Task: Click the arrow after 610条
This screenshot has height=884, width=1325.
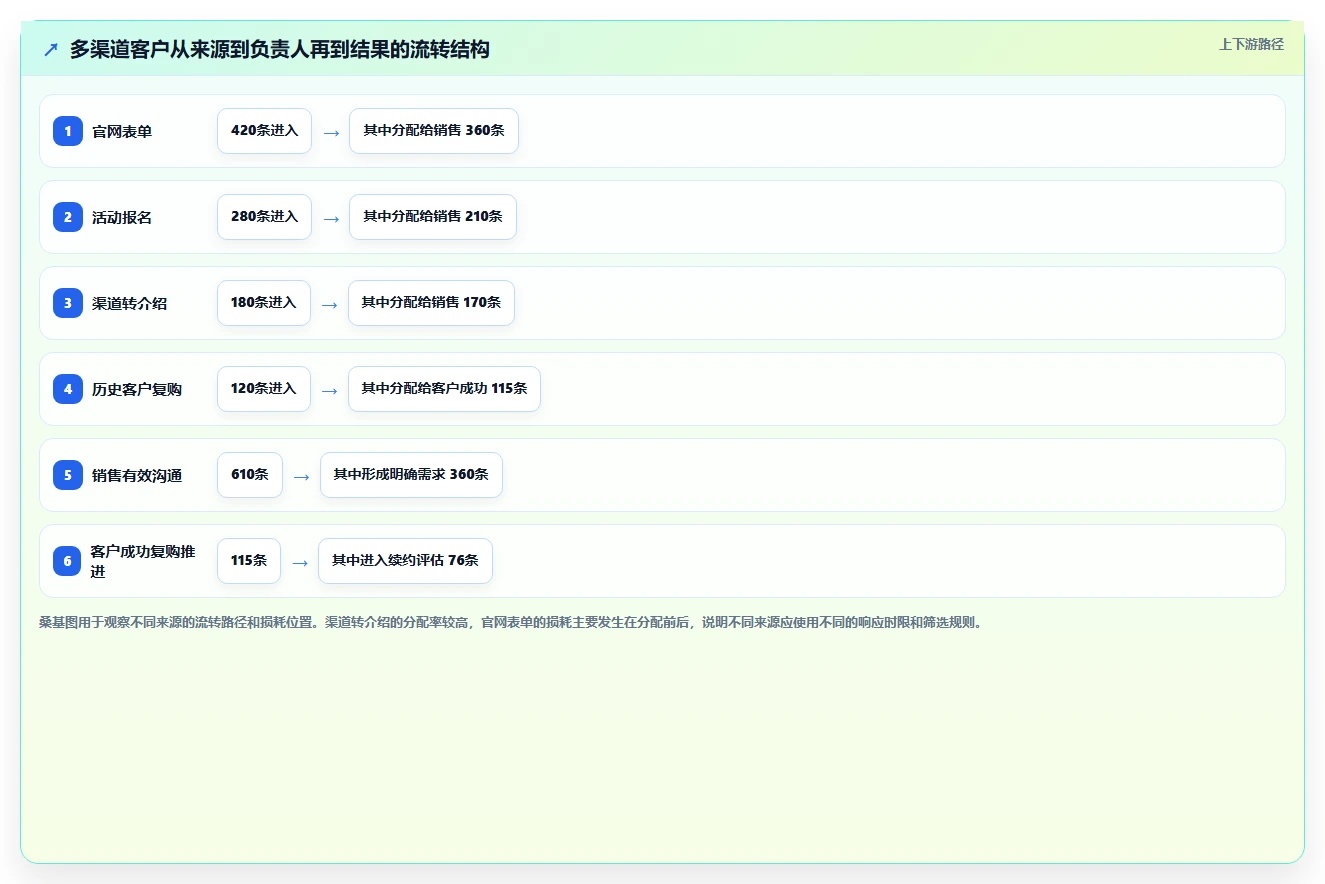Action: tap(302, 476)
